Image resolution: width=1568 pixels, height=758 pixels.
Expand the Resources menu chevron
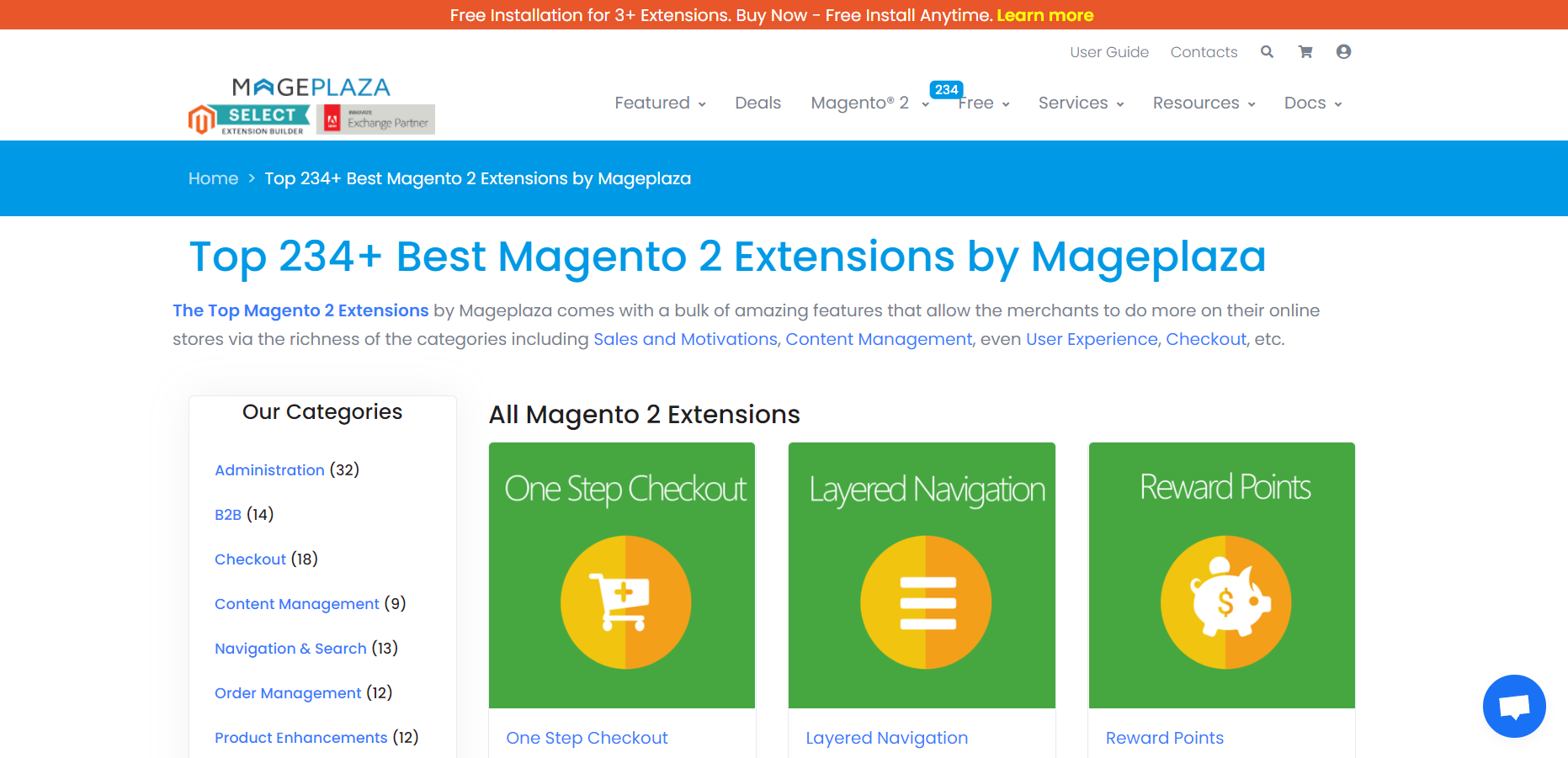(x=1252, y=104)
